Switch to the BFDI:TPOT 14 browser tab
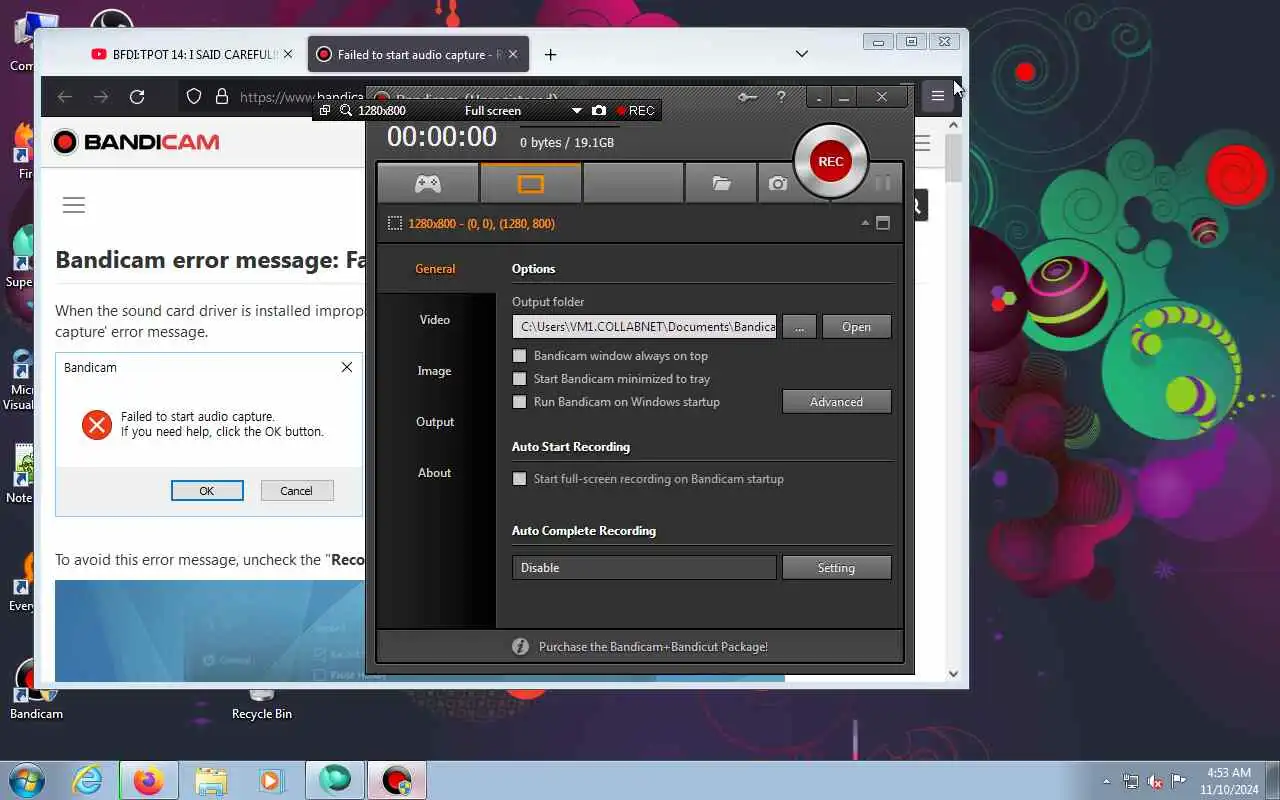The height and width of the screenshot is (800, 1280). point(192,55)
